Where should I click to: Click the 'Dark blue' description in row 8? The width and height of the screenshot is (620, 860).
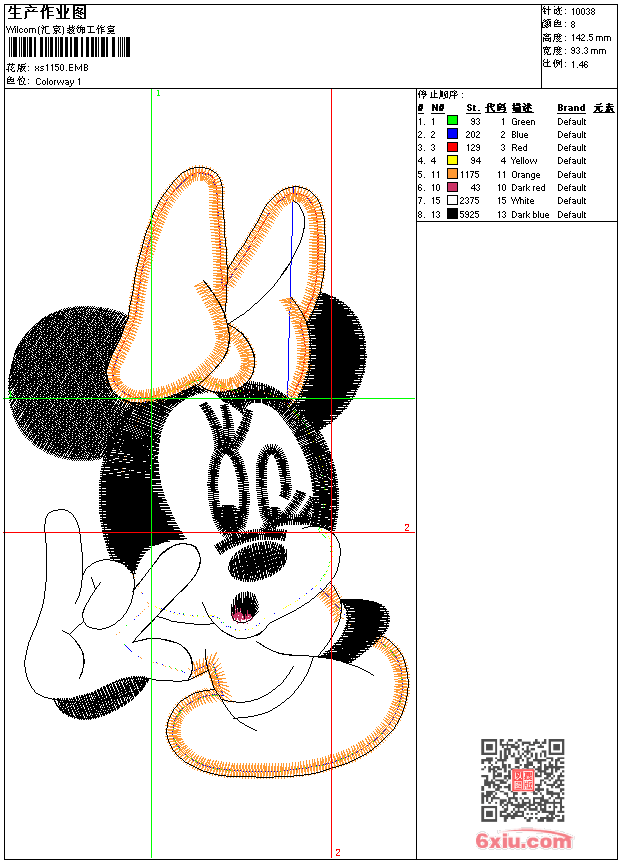coord(530,215)
